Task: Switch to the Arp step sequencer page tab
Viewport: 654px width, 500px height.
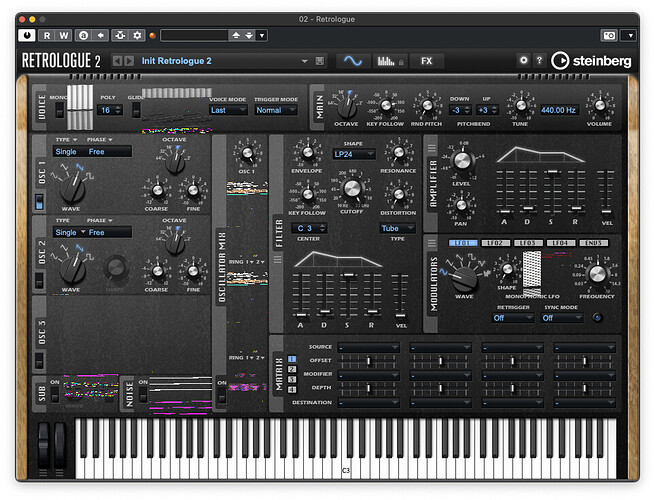Action: 389,61
